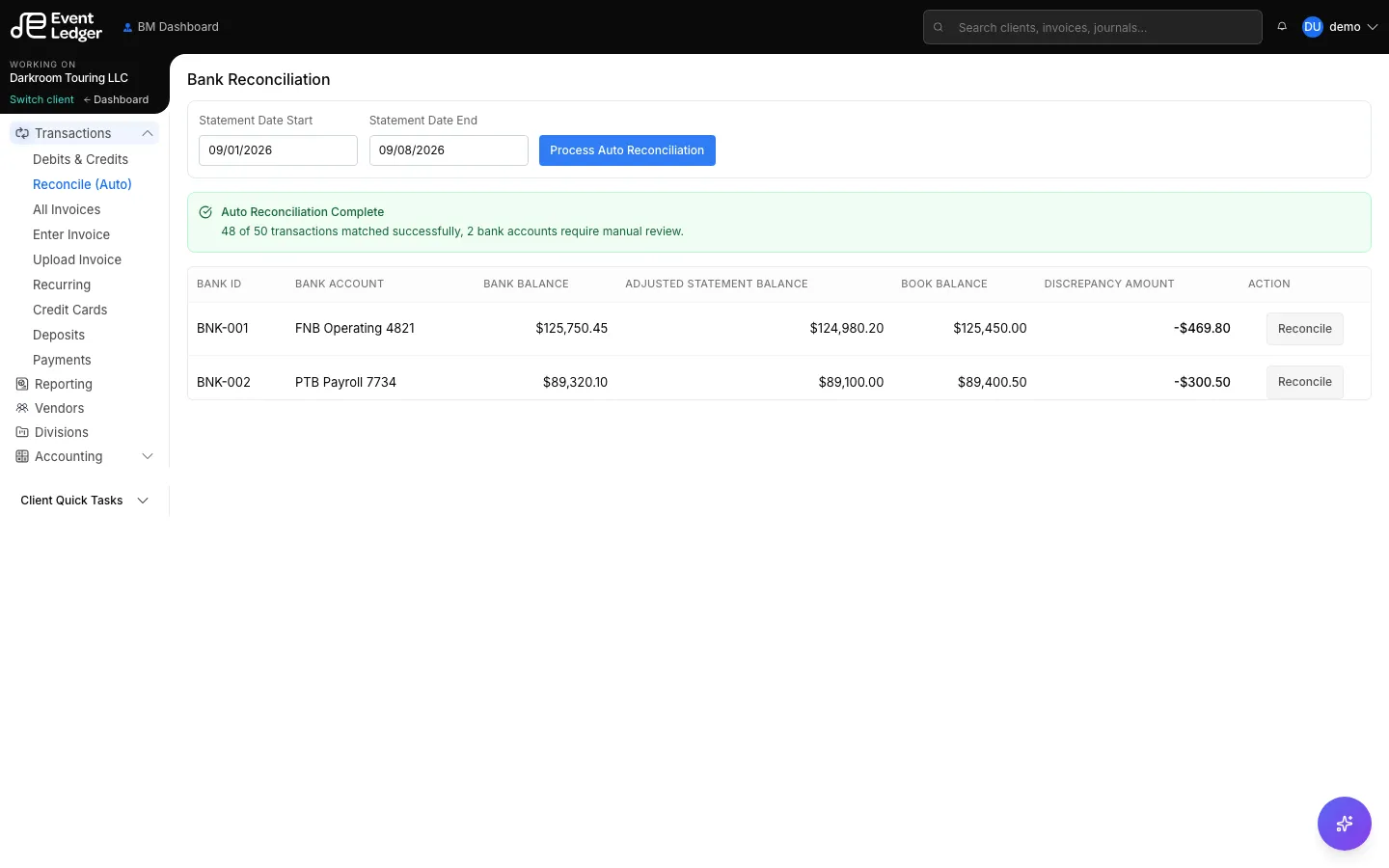Screen dimensions: 1389x868
Task: Collapse the Transactions section chevron
Action: pos(148,133)
